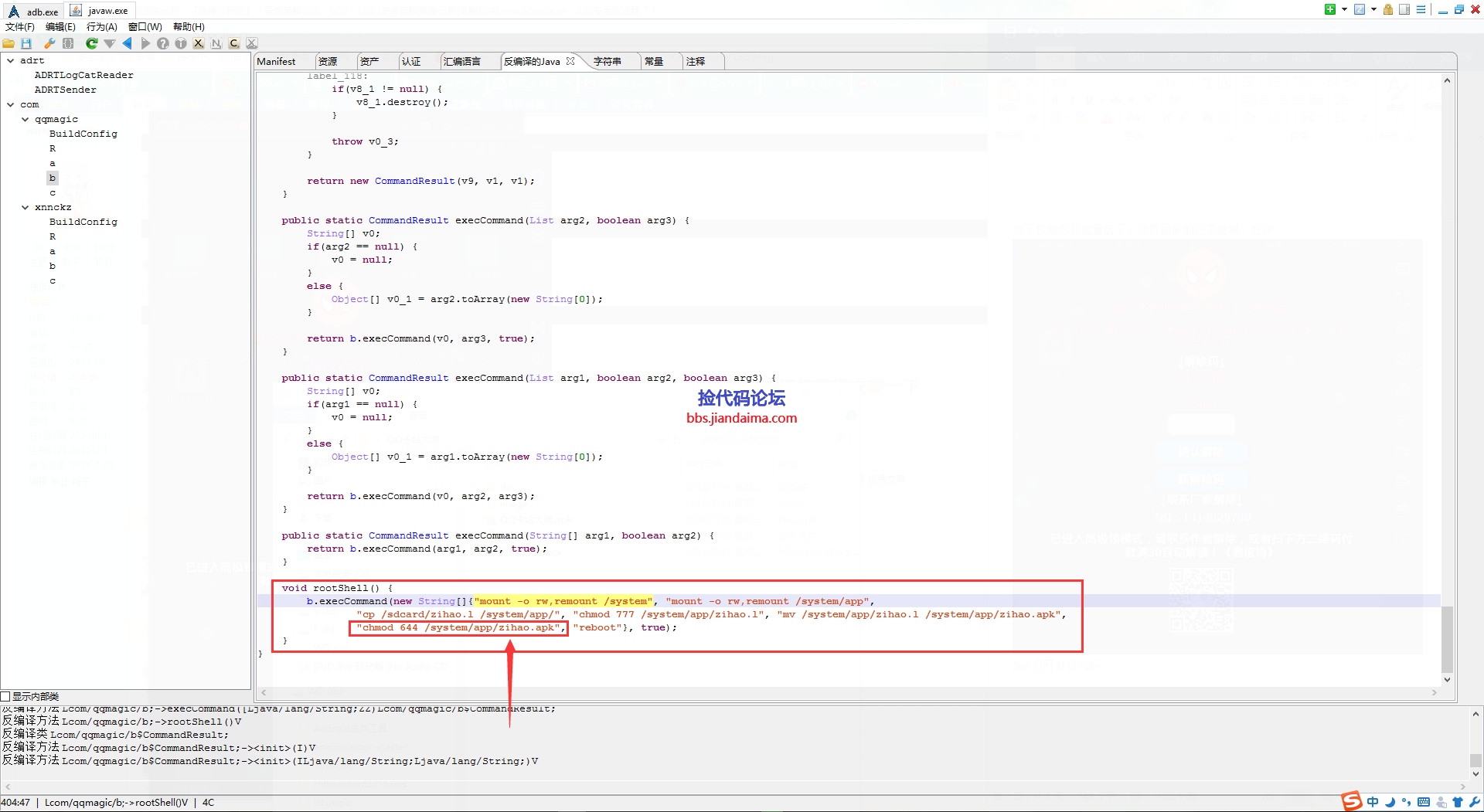The width and height of the screenshot is (1484, 812).
Task: Open the 帮助(H) menu
Action: [189, 26]
